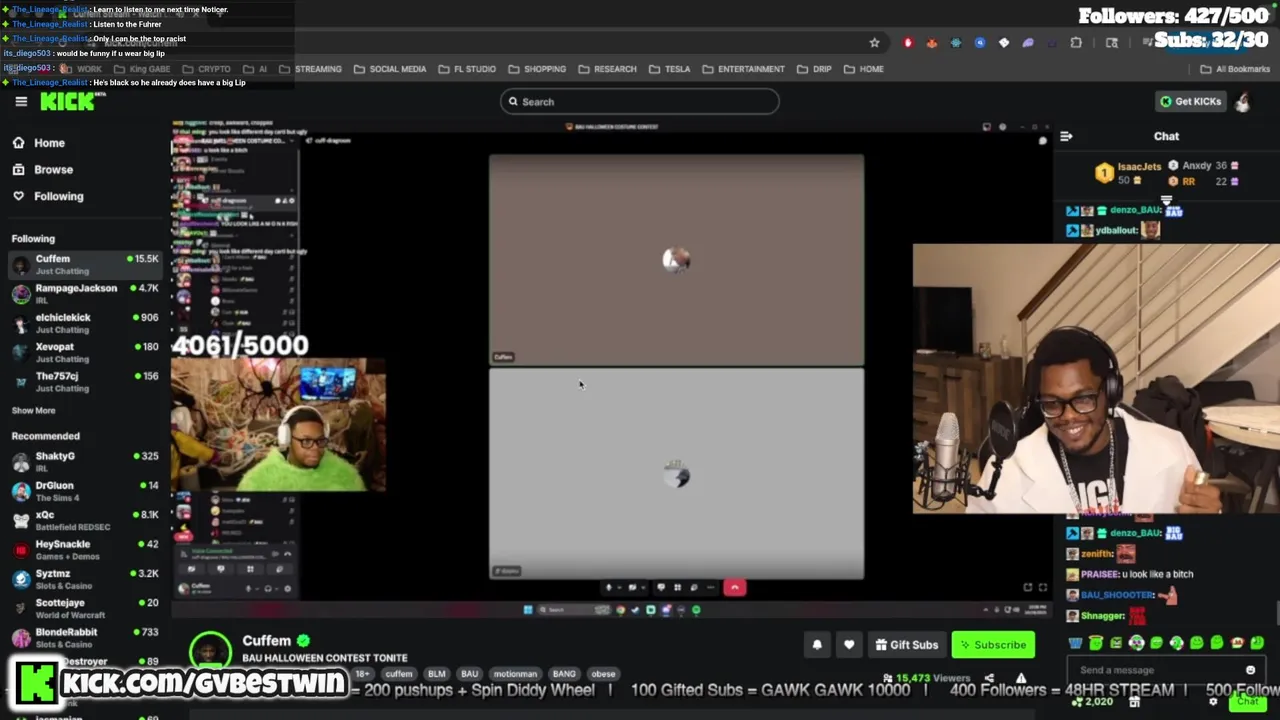Open the SHOPPING bookmarks folder

tap(536, 69)
